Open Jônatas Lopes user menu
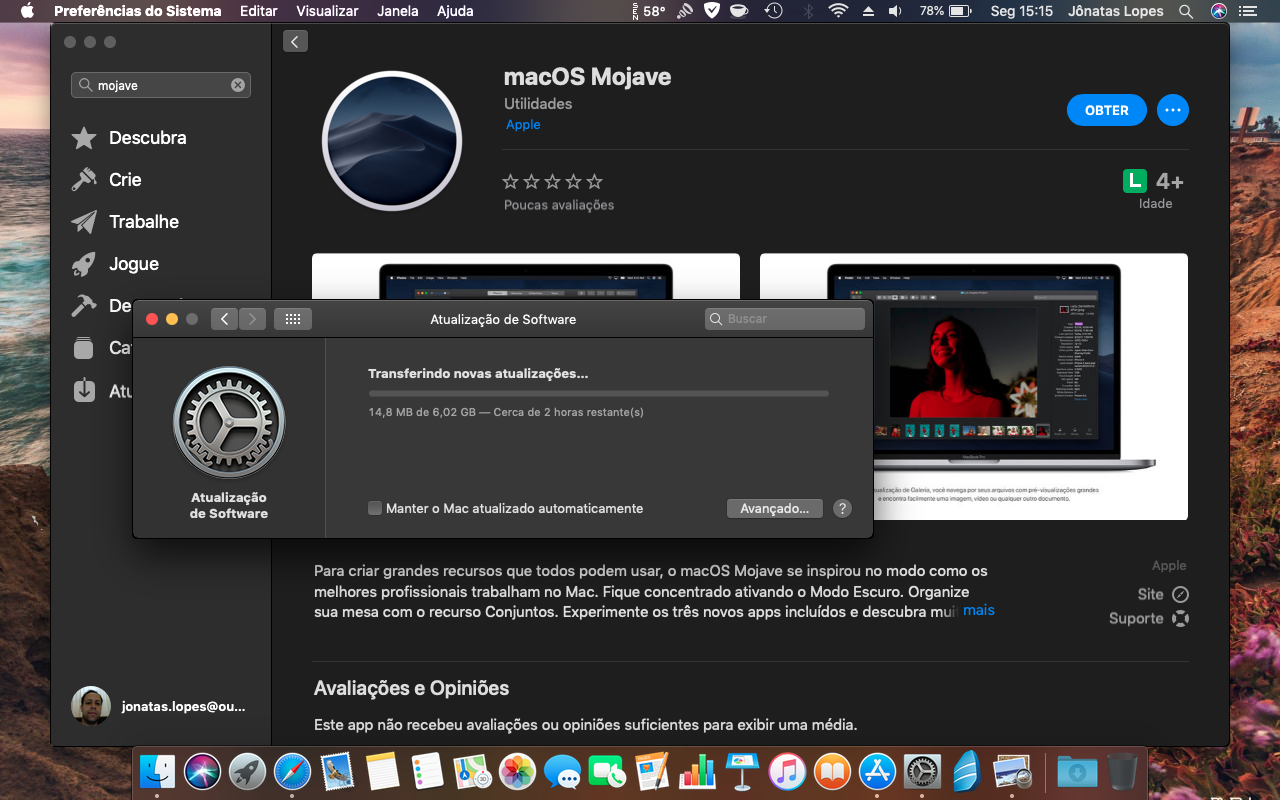 click(1117, 11)
